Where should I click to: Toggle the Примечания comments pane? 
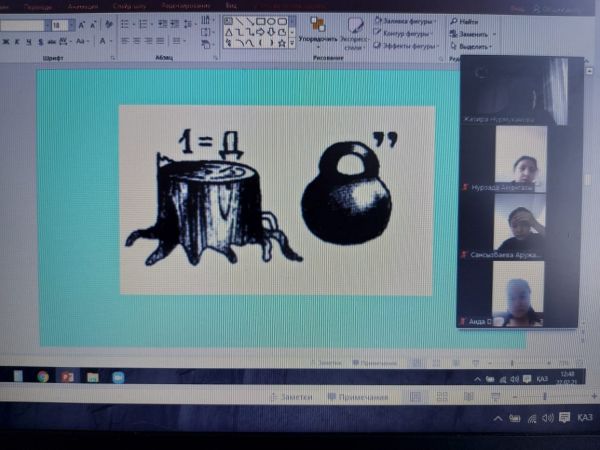tap(358, 397)
